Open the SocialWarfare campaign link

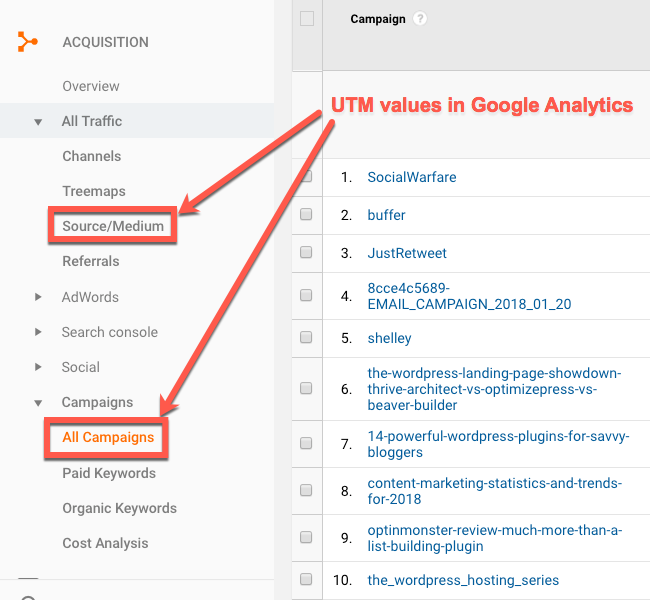pos(412,177)
